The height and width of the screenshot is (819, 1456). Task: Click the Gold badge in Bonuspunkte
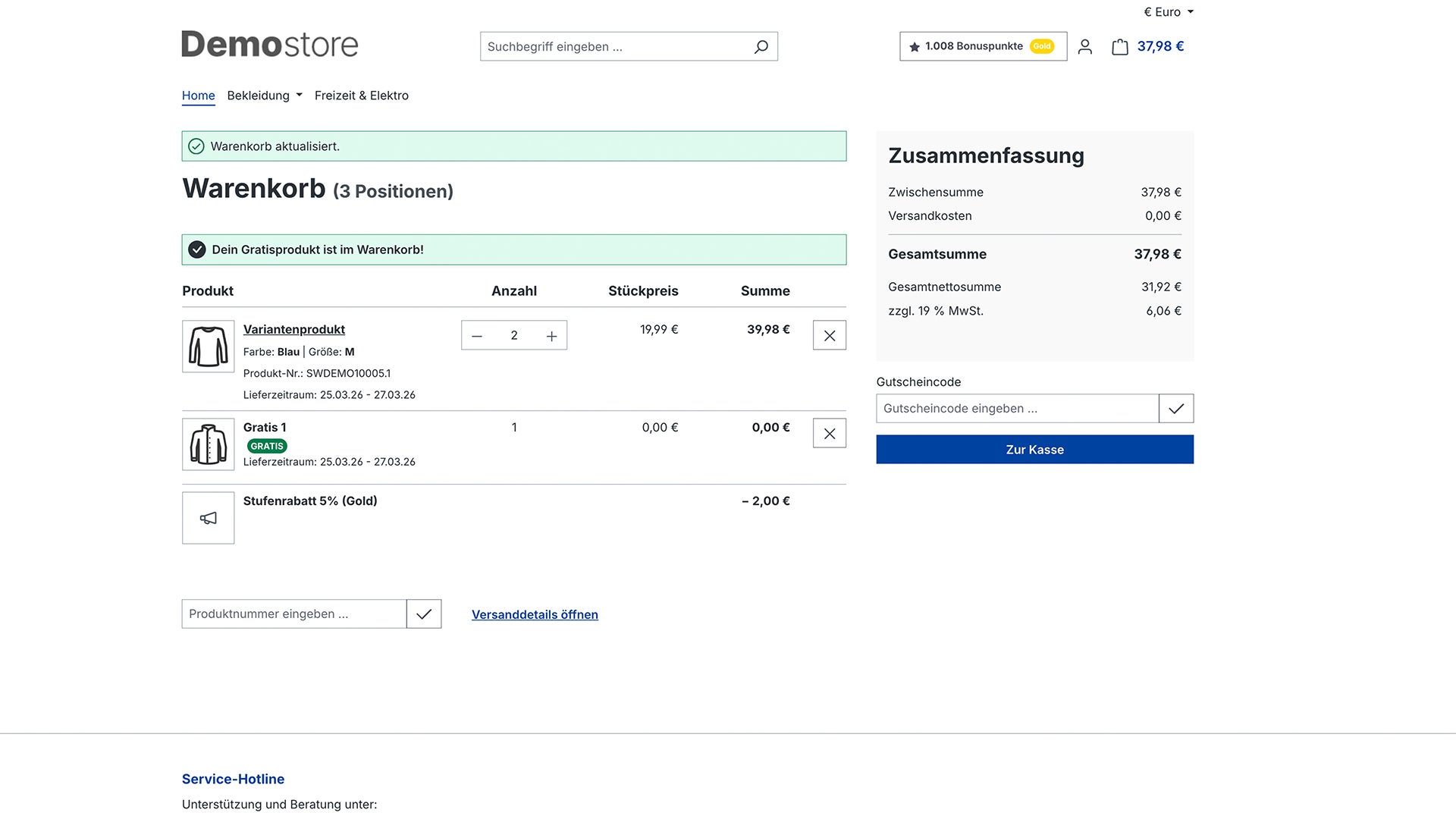(x=1042, y=46)
